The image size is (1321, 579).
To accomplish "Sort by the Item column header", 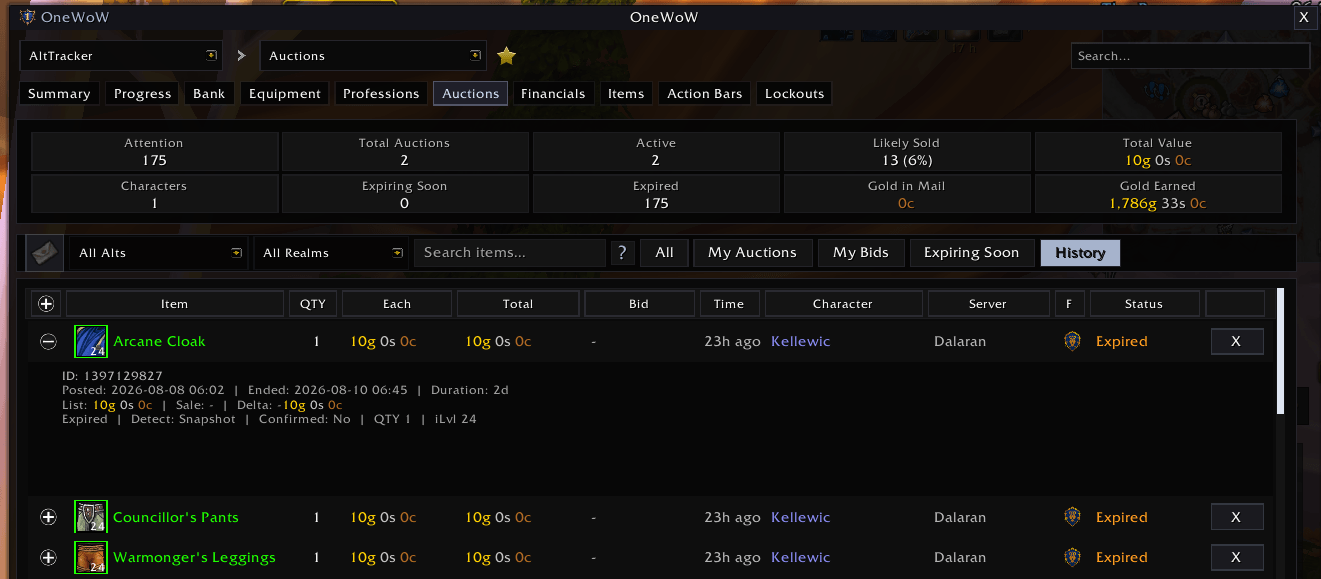I will pos(175,304).
